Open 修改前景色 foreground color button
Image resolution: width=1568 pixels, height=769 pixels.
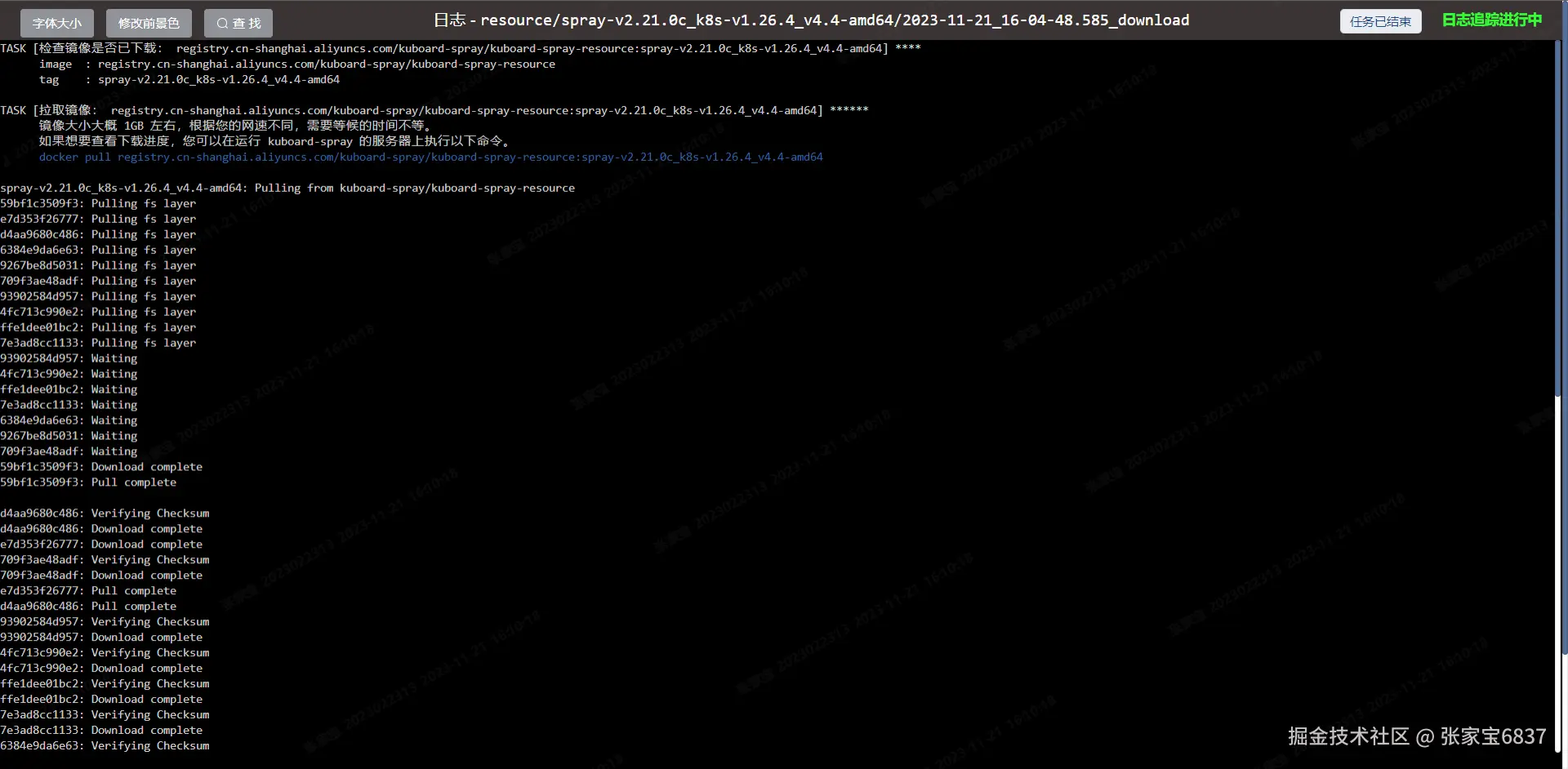pyautogui.click(x=149, y=23)
